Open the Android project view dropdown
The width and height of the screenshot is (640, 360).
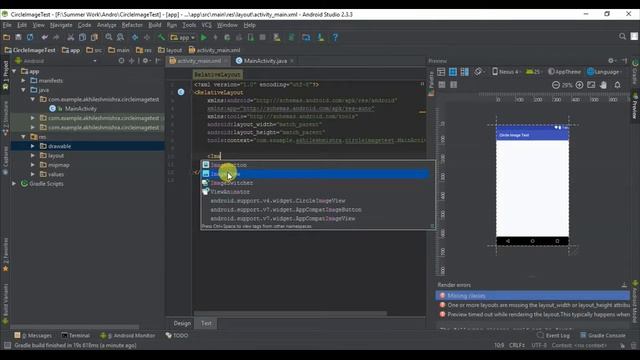(x=56, y=61)
